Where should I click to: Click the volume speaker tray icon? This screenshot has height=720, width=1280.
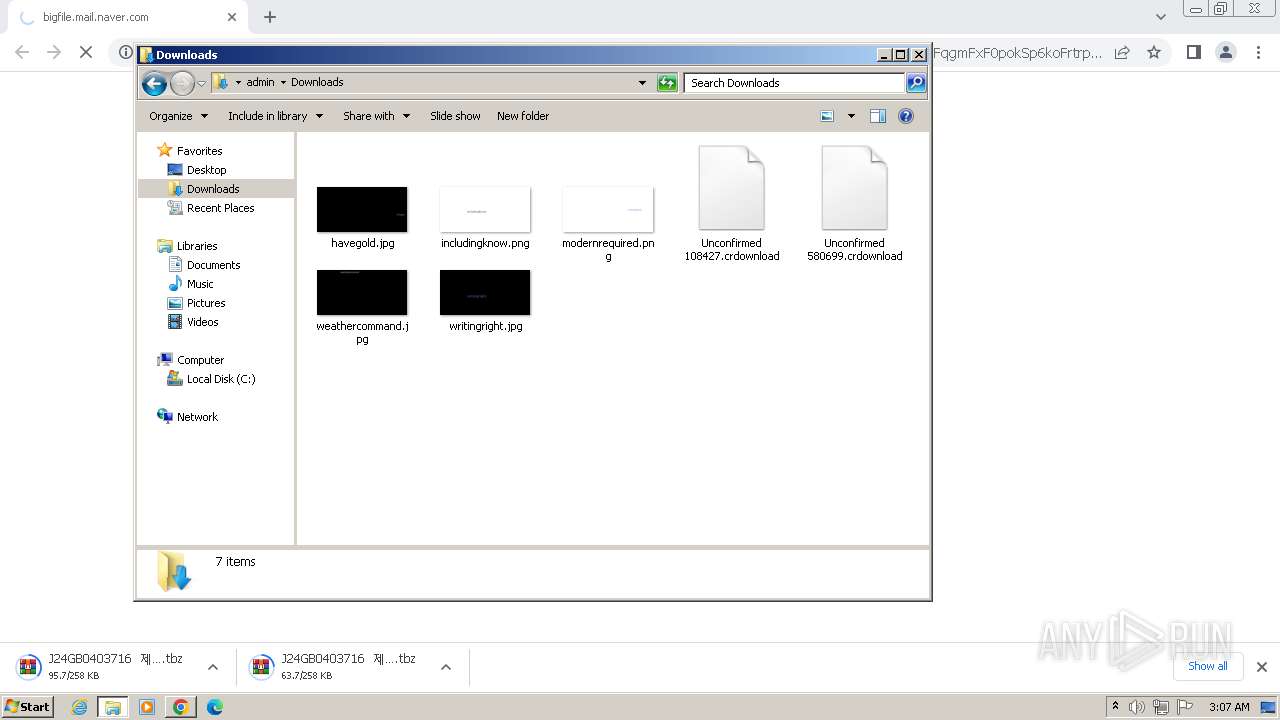[x=1137, y=707]
